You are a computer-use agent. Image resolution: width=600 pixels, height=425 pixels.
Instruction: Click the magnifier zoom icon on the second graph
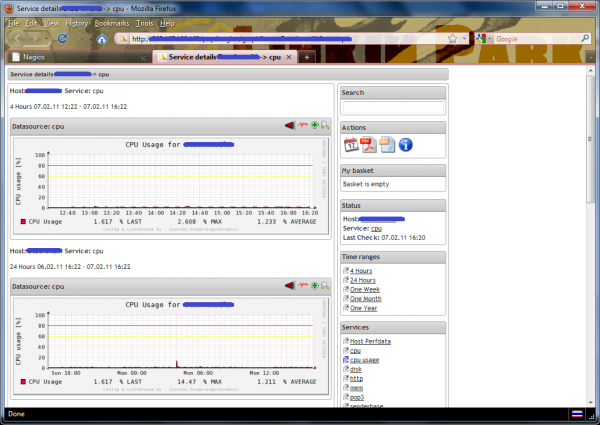[x=325, y=286]
